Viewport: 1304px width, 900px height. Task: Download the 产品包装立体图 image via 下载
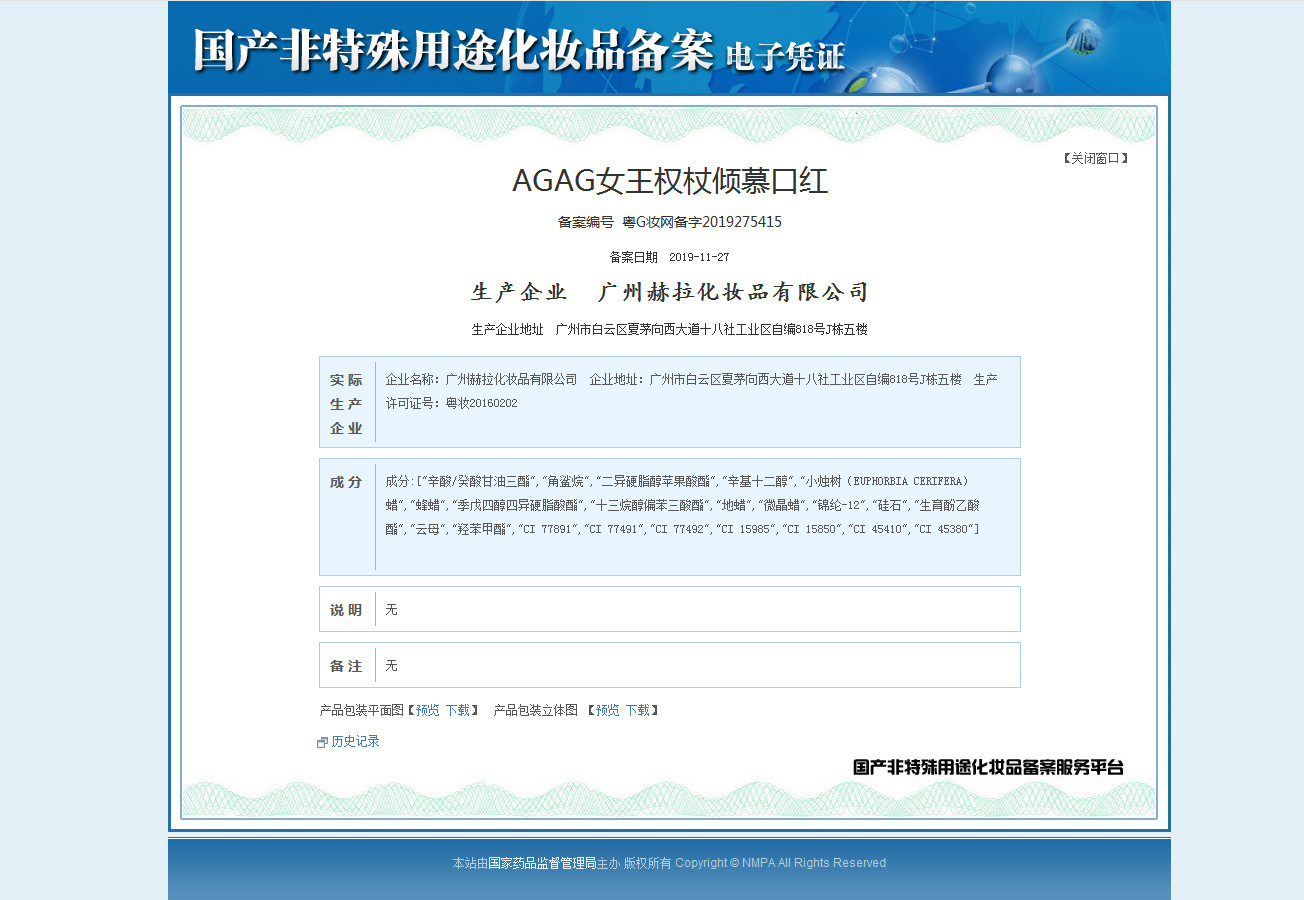coord(637,710)
